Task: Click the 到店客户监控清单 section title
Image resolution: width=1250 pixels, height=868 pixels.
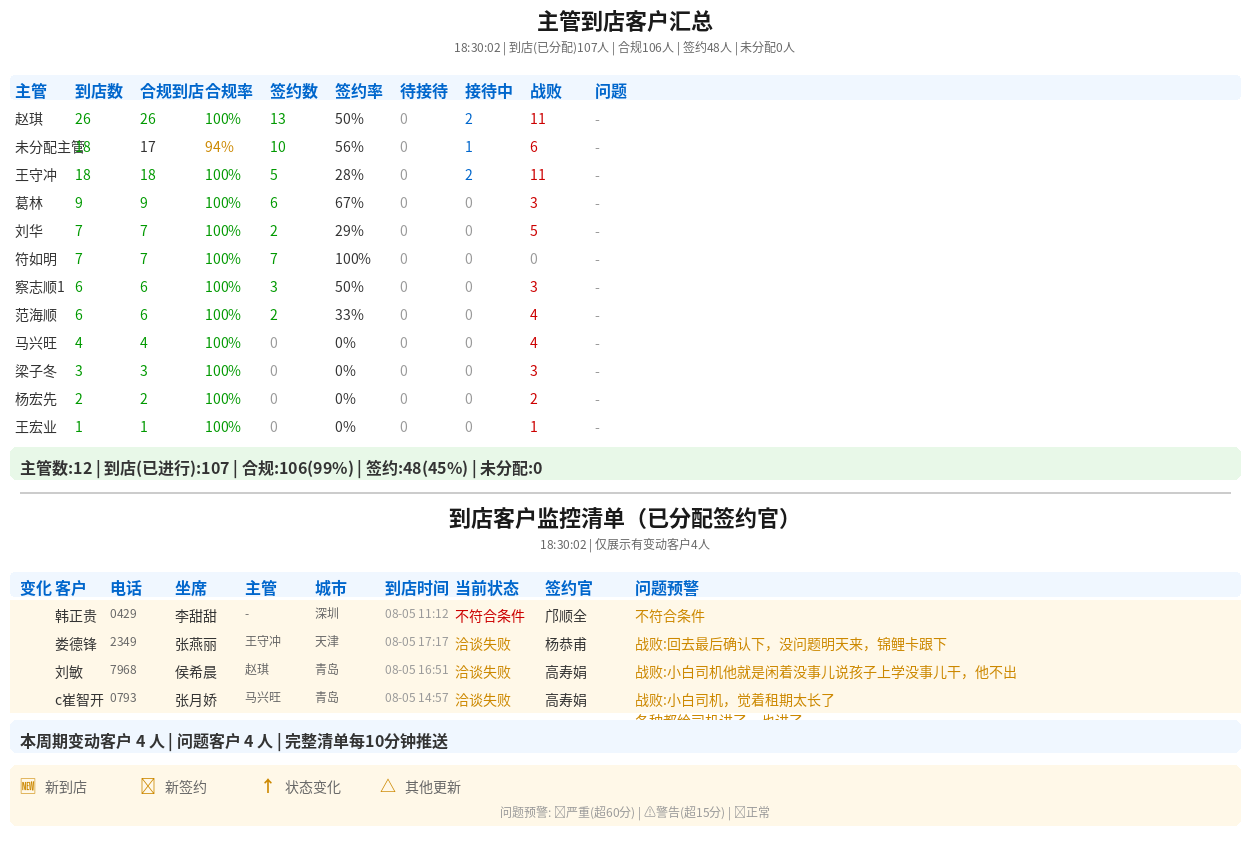Action: [625, 518]
